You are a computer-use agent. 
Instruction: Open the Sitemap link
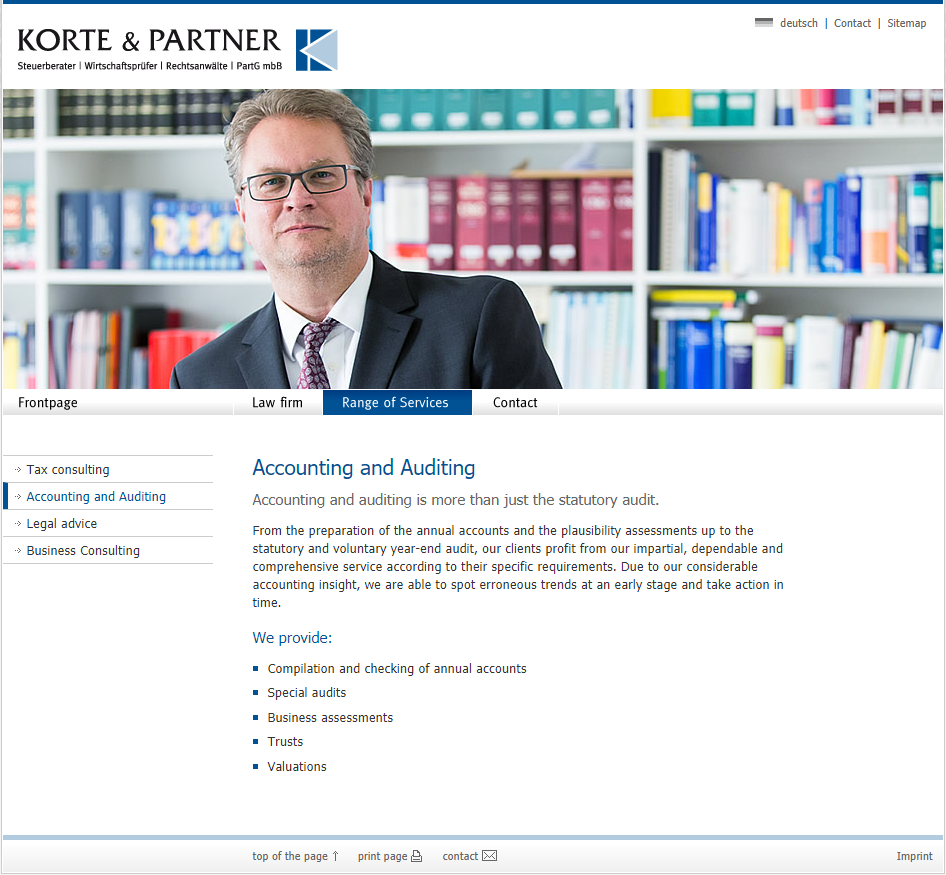pyautogui.click(x=906, y=23)
